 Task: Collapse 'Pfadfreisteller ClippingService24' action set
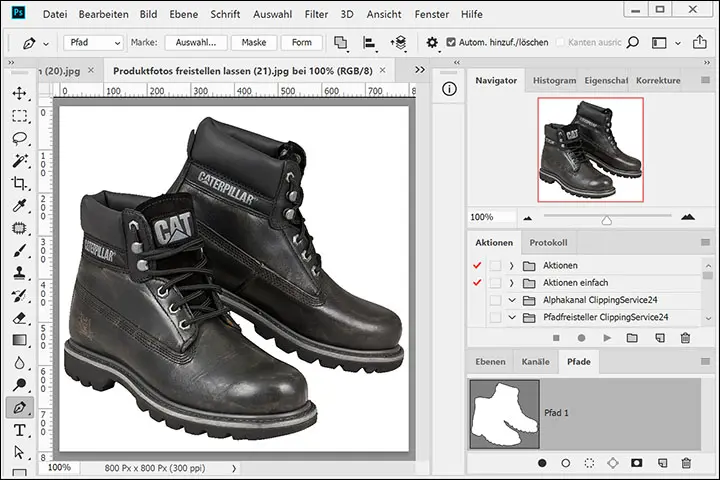click(511, 317)
